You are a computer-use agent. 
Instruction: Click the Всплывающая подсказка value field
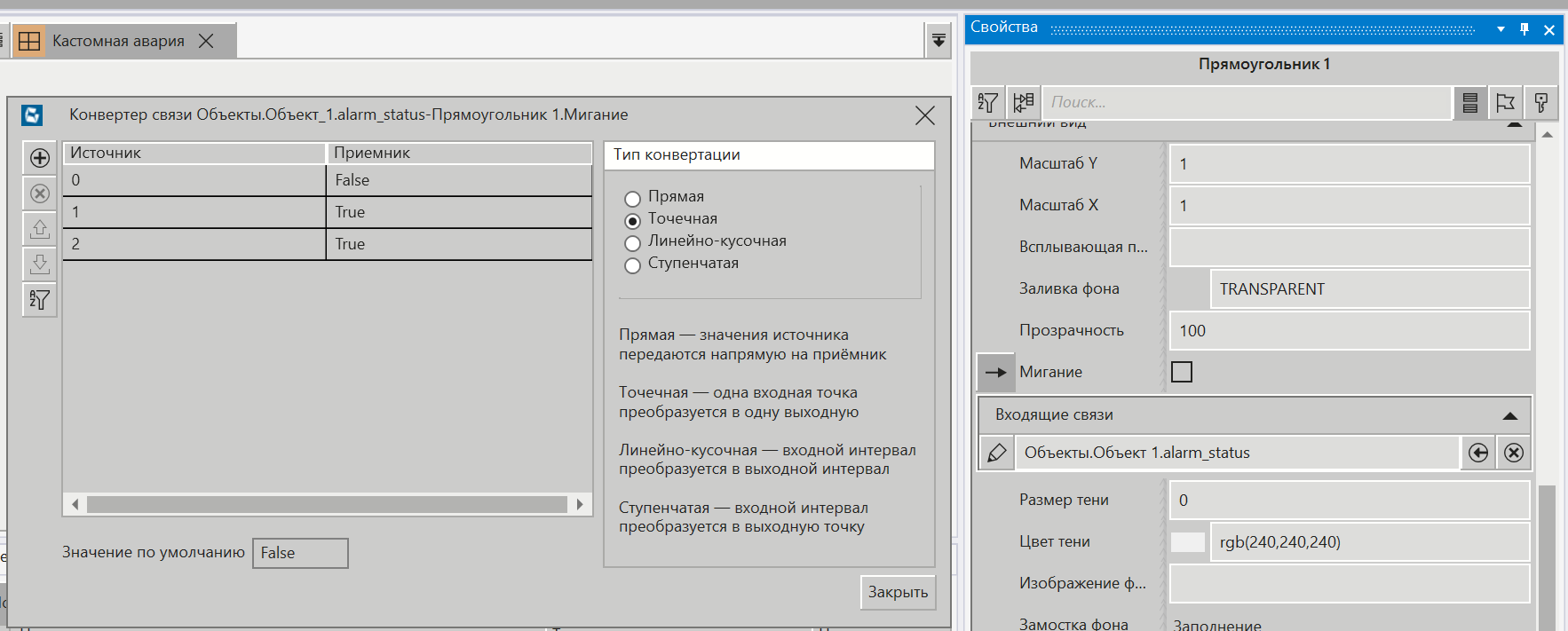(1350, 248)
